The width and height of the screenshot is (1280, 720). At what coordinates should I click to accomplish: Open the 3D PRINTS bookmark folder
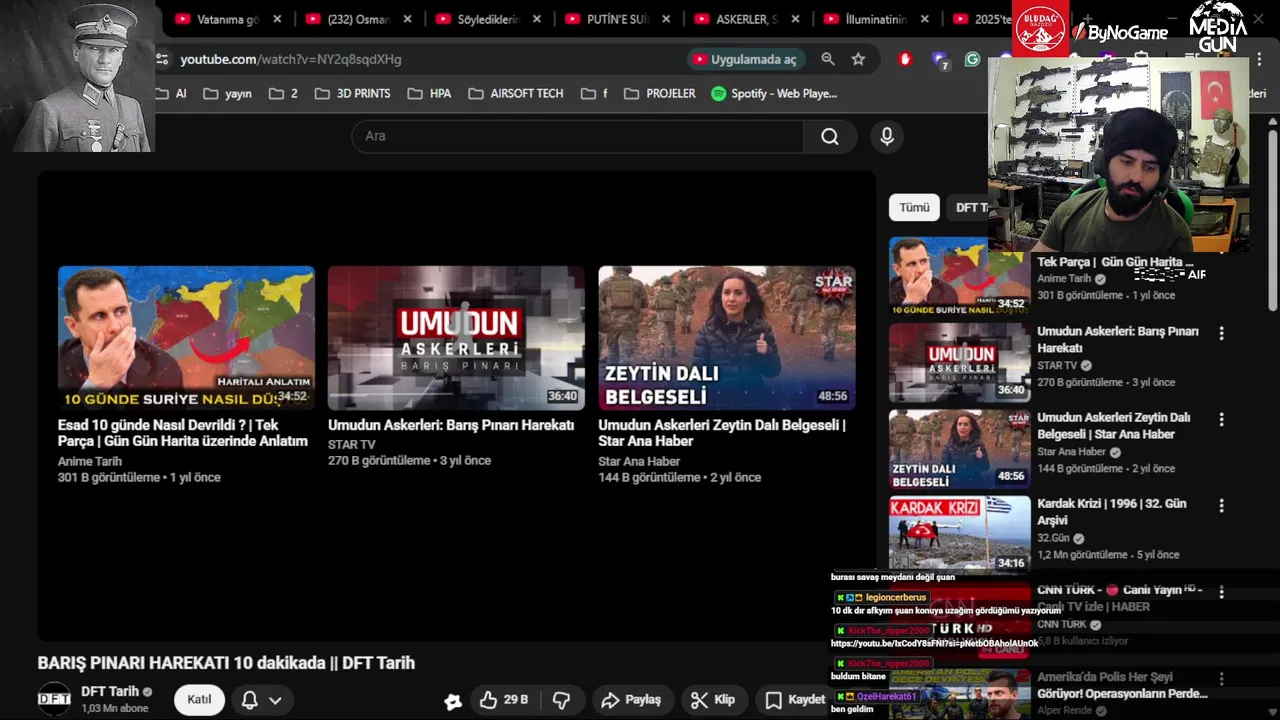(352, 93)
